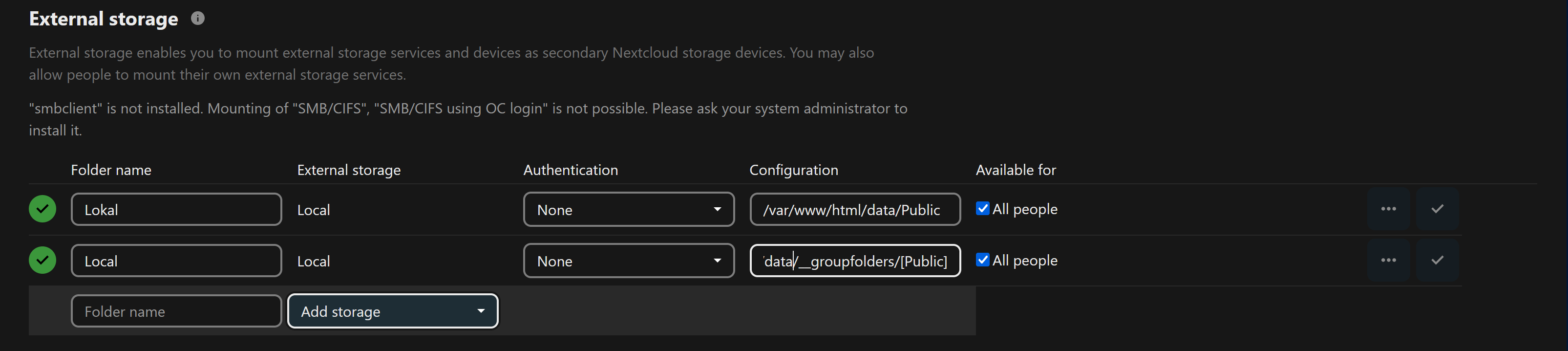The image size is (1568, 351).
Task: Open three-dots menu for Lokal storage
Action: (1388, 209)
